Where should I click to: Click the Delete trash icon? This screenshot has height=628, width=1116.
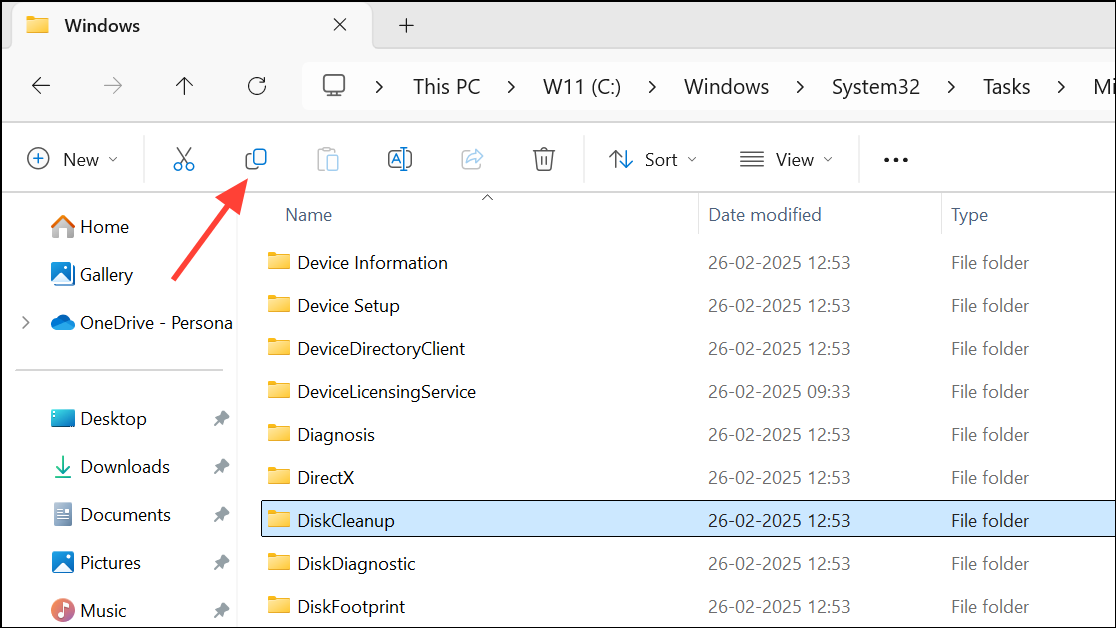(x=544, y=159)
